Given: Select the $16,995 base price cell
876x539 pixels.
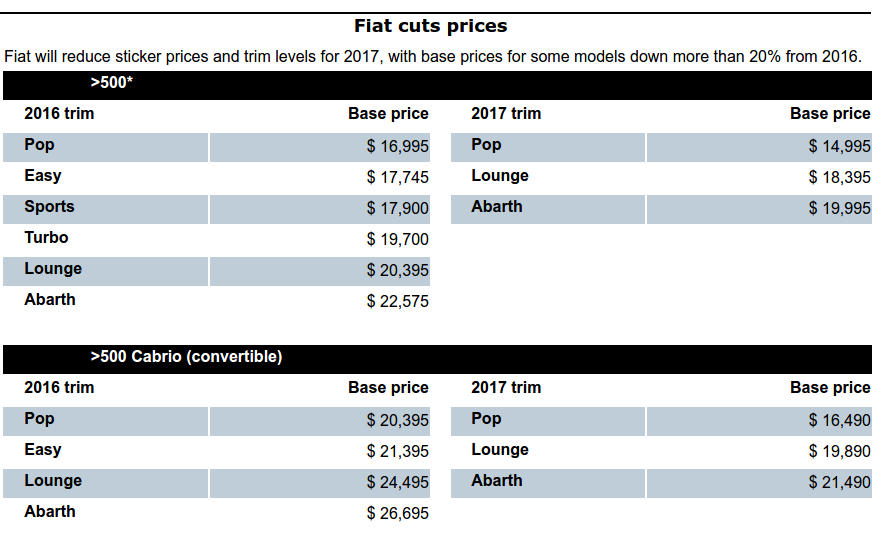Looking at the screenshot, I should (x=398, y=147).
